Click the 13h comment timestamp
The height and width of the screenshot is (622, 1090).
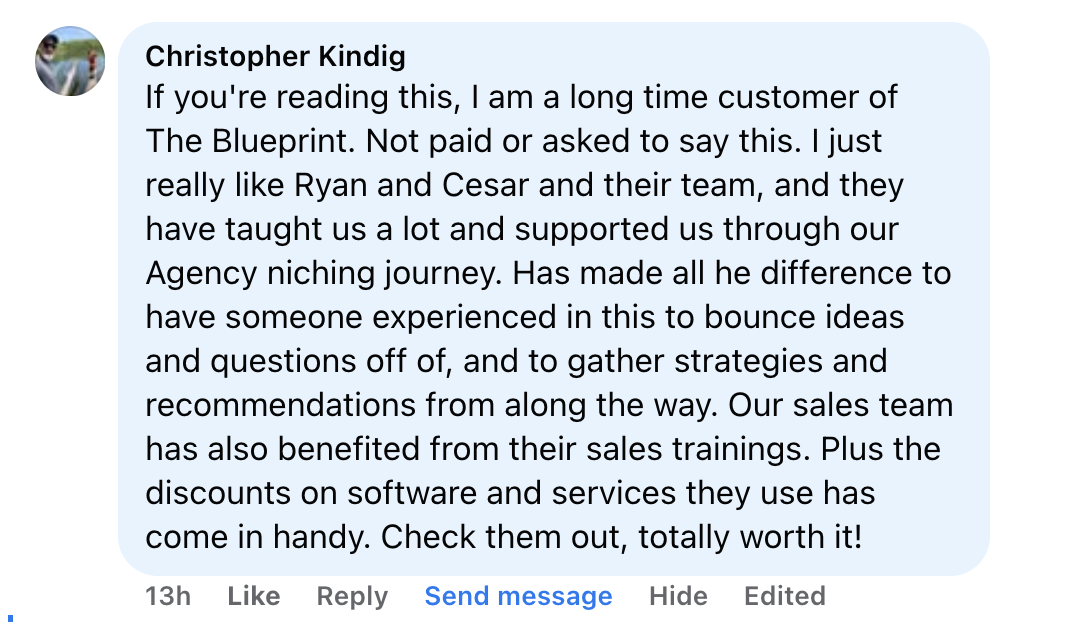coord(167,596)
